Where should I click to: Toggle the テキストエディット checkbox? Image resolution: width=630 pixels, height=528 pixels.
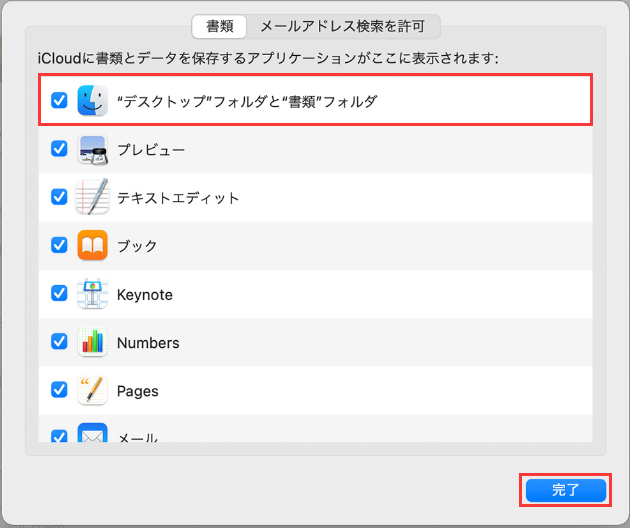(59, 197)
